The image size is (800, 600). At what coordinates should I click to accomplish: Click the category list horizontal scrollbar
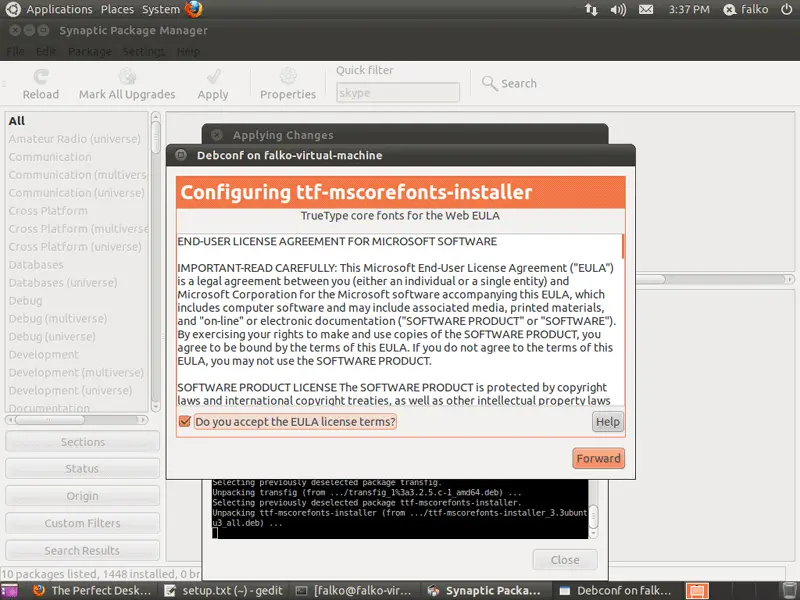click(77, 420)
